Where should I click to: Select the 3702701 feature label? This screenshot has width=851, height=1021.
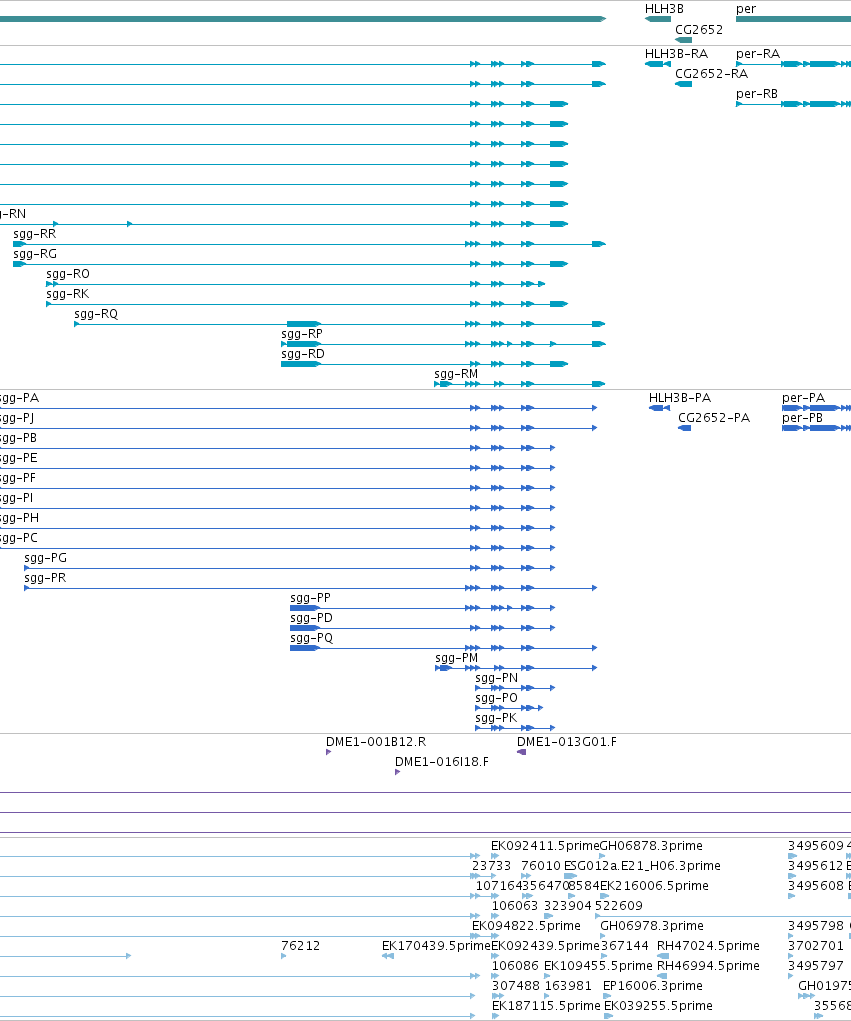(x=816, y=946)
